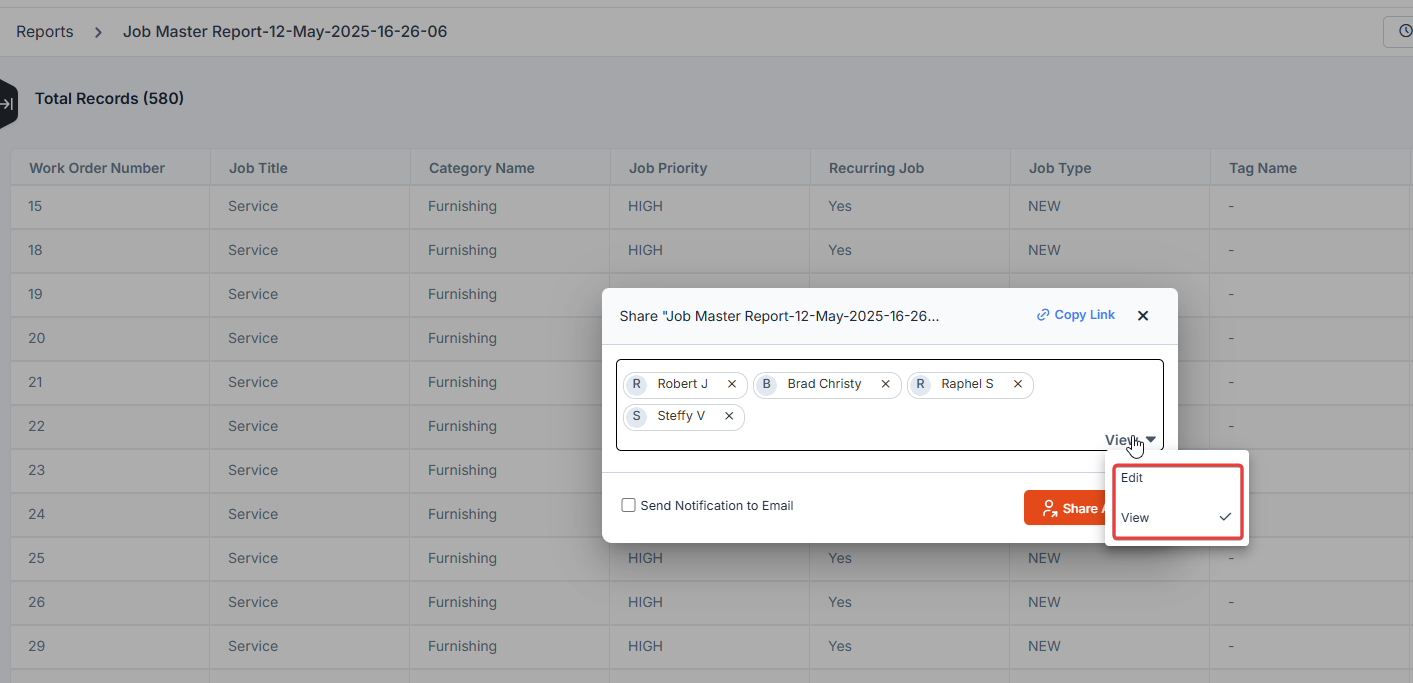Click HIGH priority in row 25
This screenshot has height=683, width=1413.
click(x=645, y=558)
